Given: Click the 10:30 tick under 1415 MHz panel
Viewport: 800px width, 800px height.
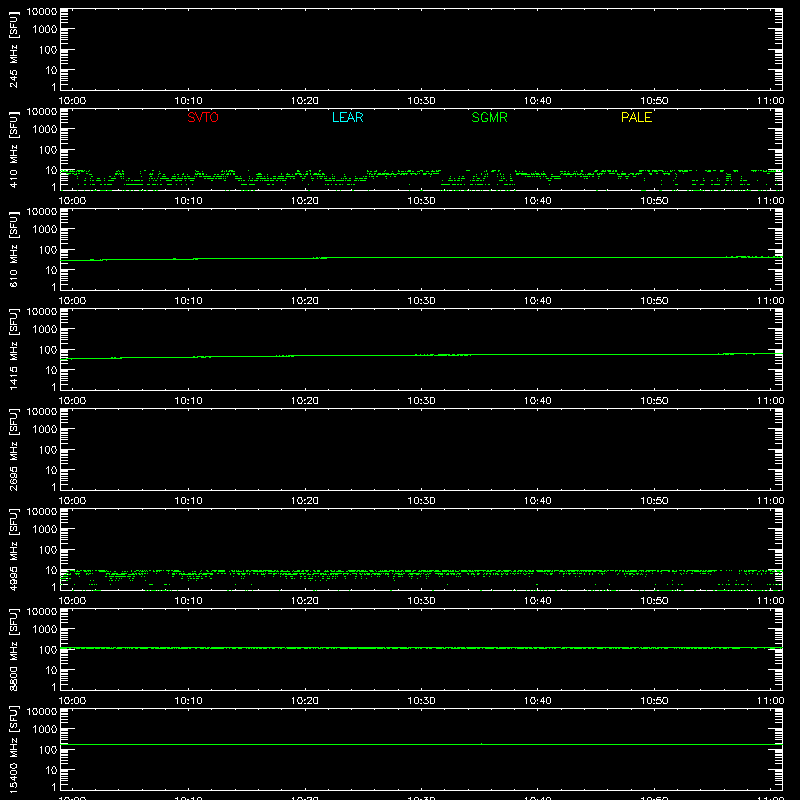Looking at the screenshot, I should pyautogui.click(x=421, y=401).
